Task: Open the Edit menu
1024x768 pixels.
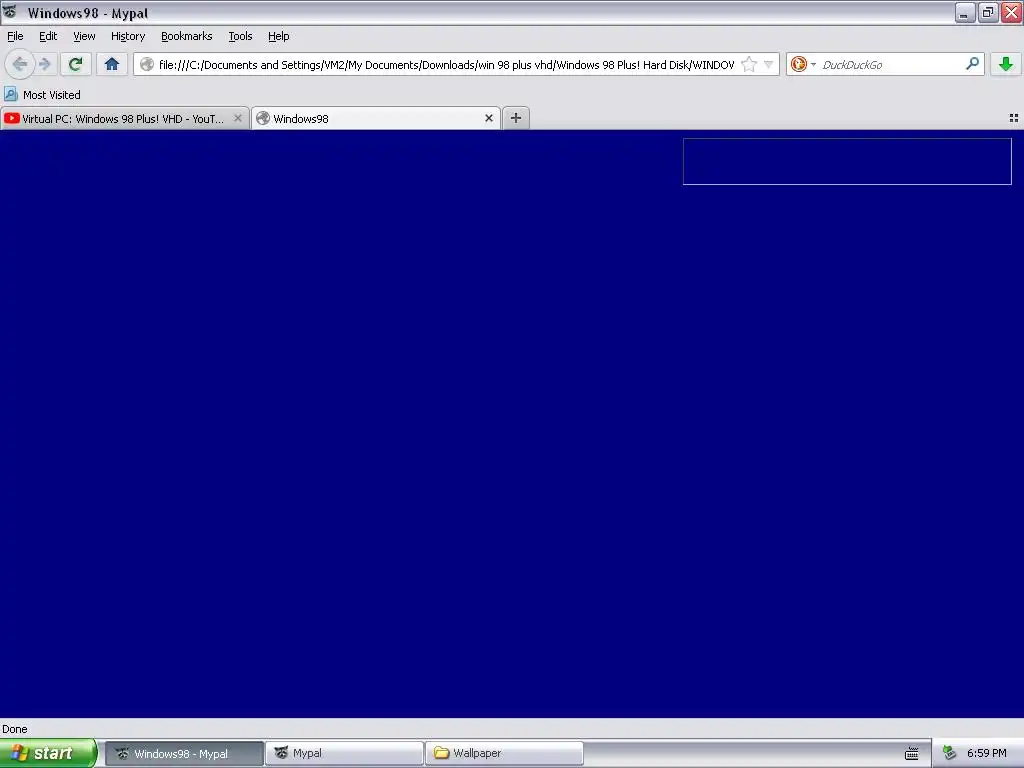Action: (48, 36)
